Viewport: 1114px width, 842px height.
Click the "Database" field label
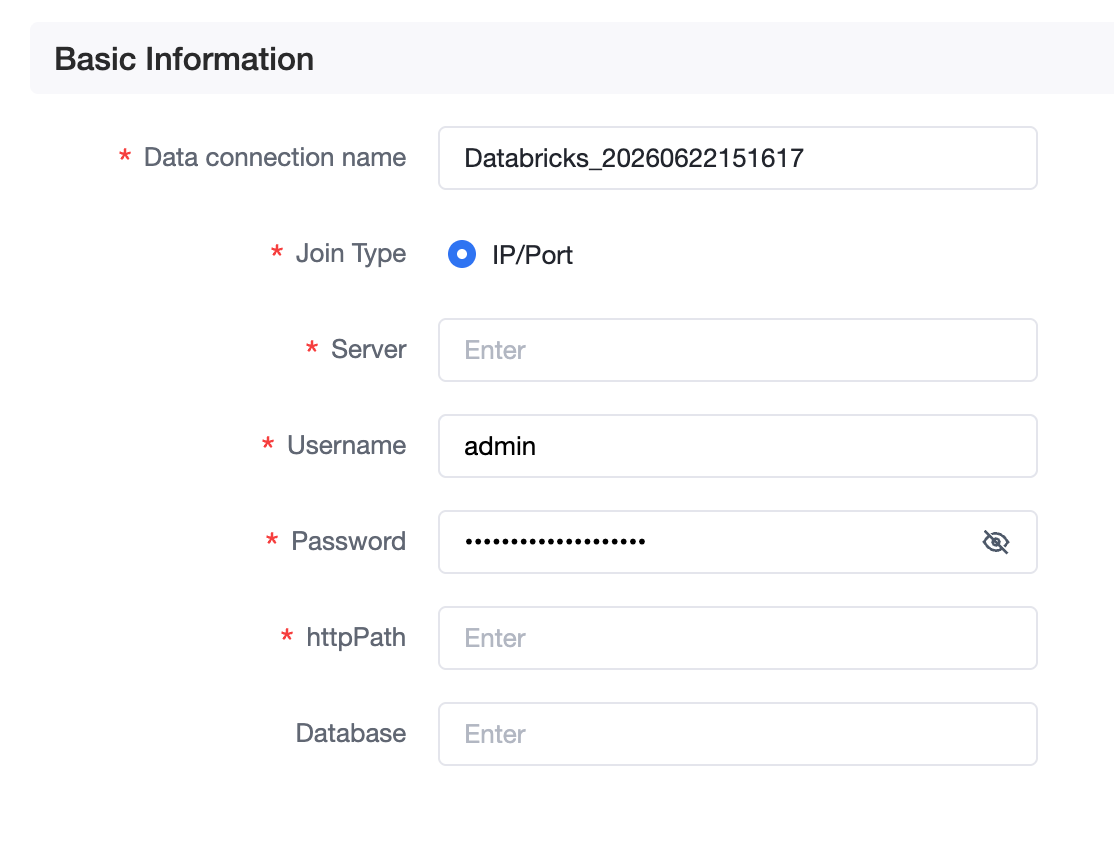(x=351, y=733)
